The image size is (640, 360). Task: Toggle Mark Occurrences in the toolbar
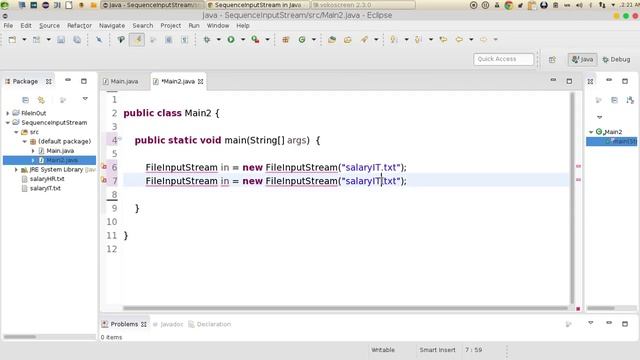pyautogui.click(x=137, y=40)
